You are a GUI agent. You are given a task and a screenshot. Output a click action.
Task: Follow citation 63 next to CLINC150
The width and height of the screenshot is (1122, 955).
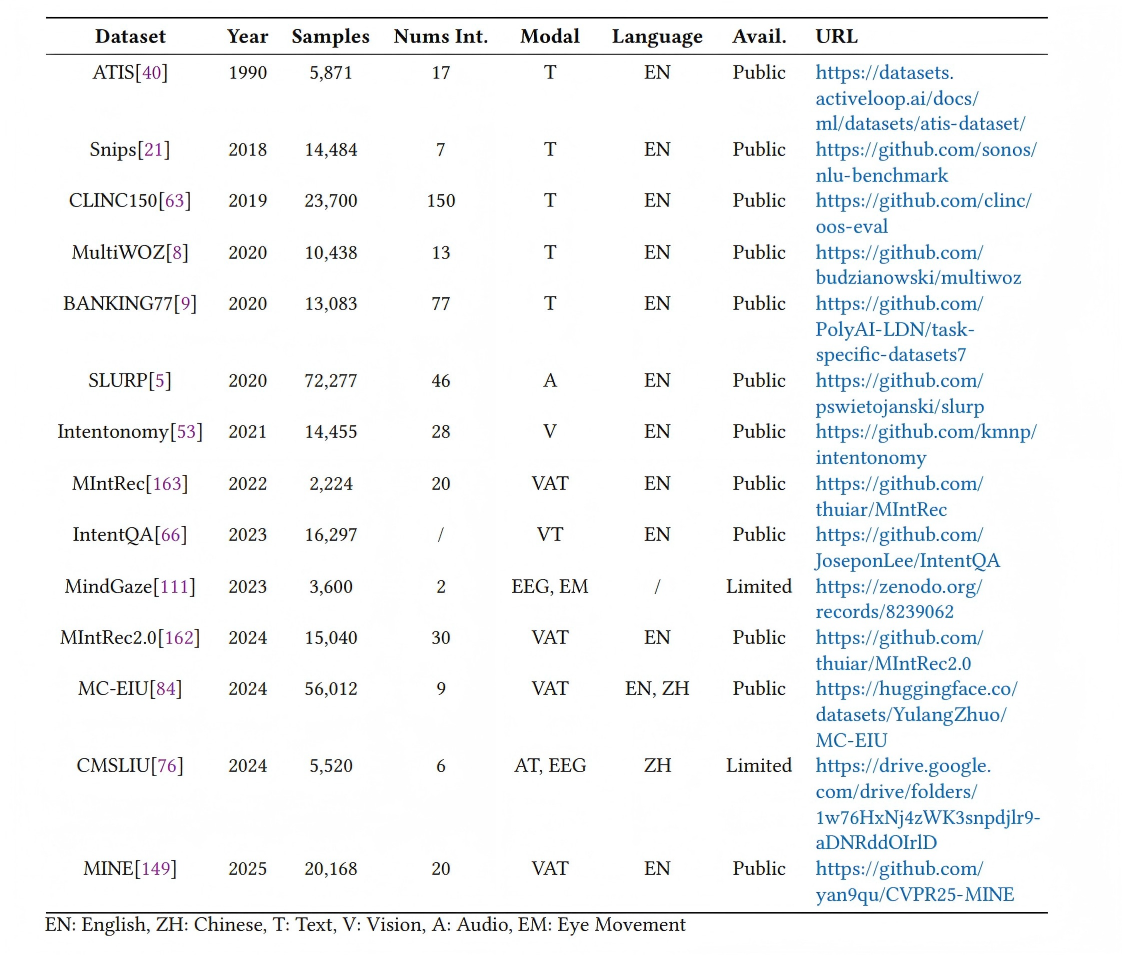coord(175,201)
